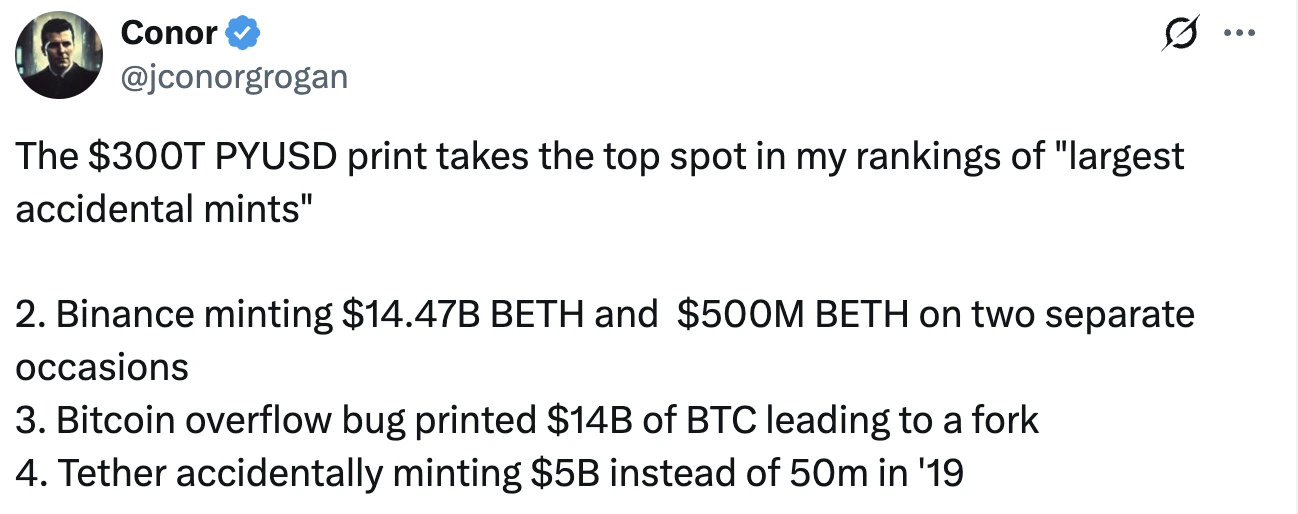The image size is (1298, 514).
Task: Click the words "leading to a fork"
Action: point(905,420)
